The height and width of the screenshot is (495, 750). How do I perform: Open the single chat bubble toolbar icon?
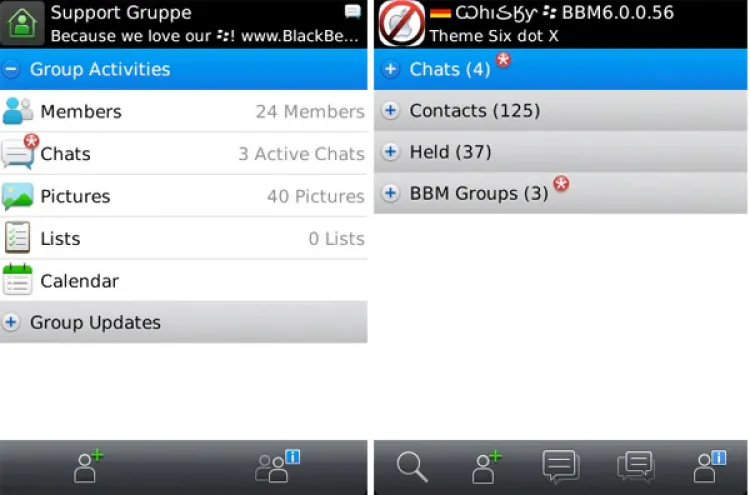point(560,467)
